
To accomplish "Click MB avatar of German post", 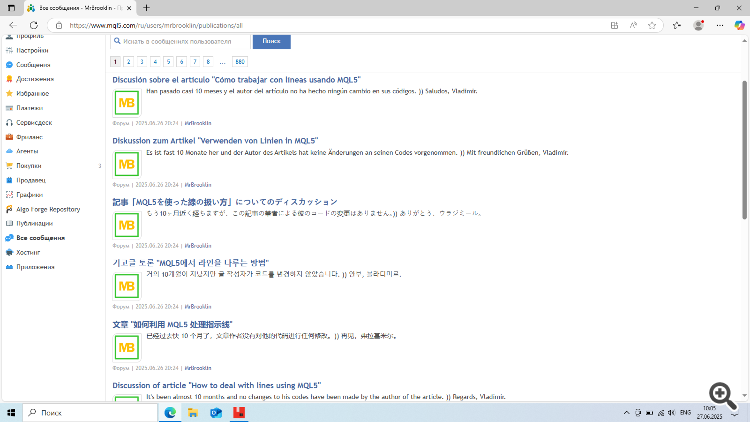I will click(127, 164).
